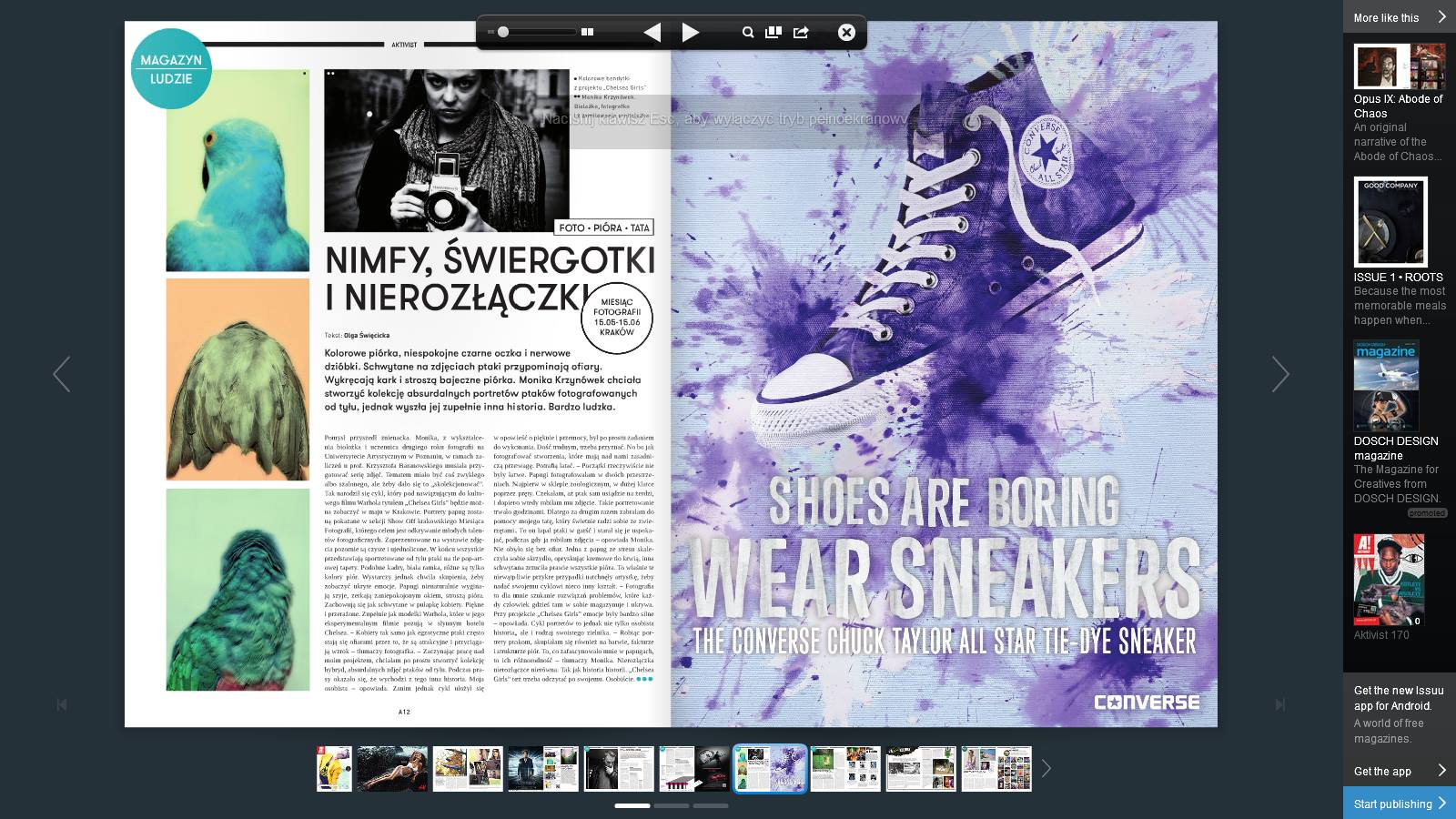Switch to two-page view icon beside zoom slider
The image size is (1456, 819).
tap(588, 32)
